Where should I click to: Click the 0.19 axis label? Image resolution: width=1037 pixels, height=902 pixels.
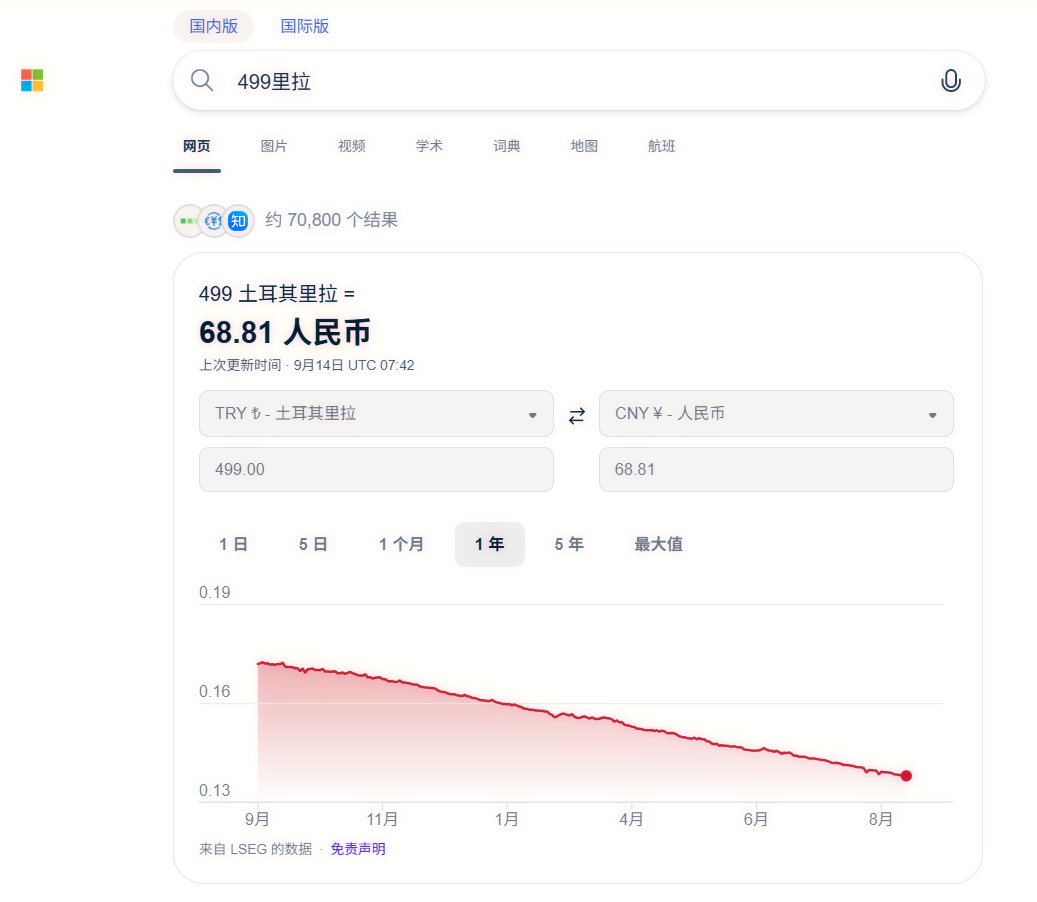[x=214, y=593]
